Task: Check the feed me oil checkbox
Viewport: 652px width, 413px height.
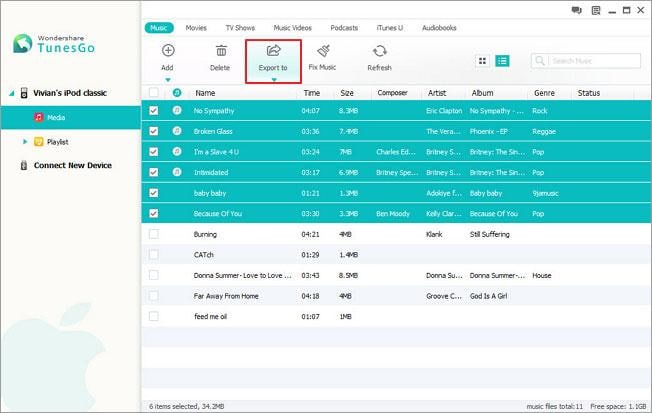Action: pos(153,316)
